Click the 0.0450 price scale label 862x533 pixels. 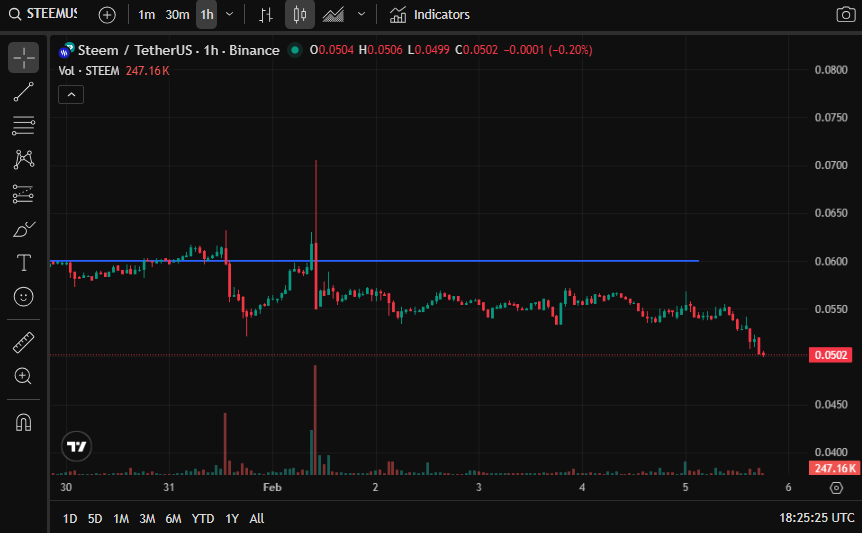coord(831,404)
